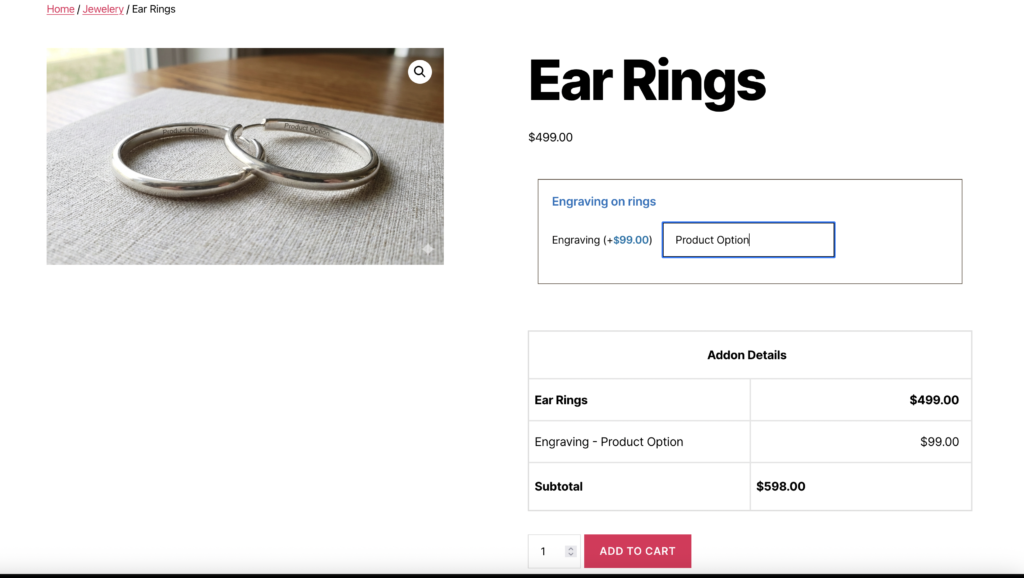Click the Engraving text input field
The width and height of the screenshot is (1024, 578).
(748, 240)
